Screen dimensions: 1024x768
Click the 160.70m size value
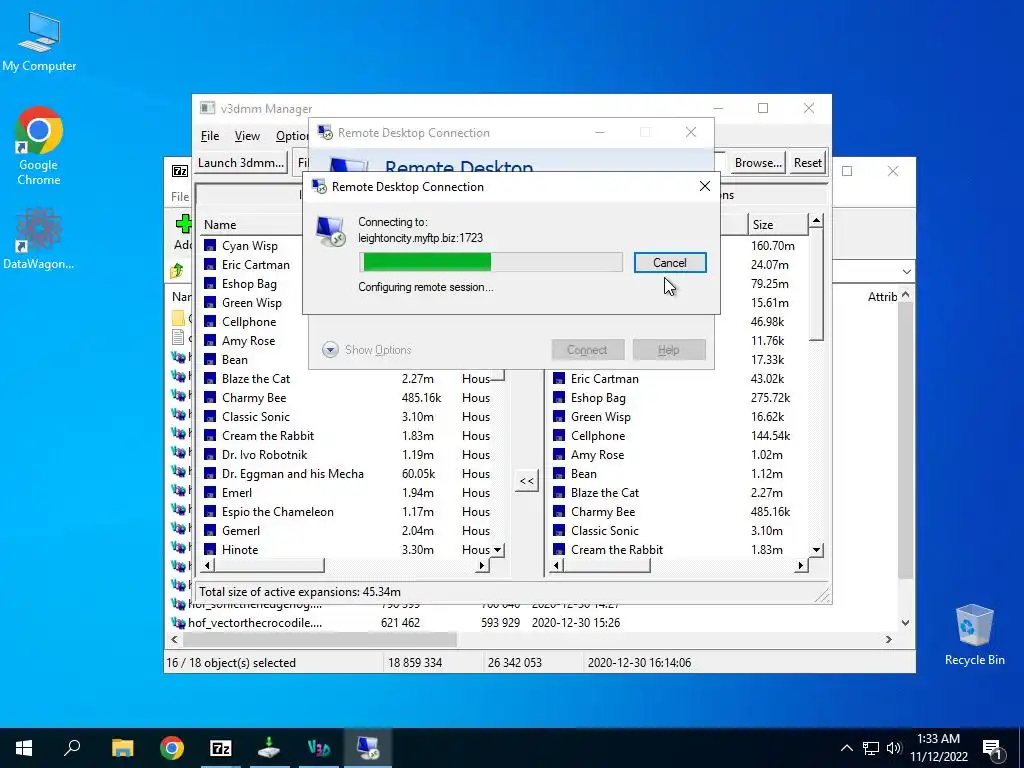773,246
